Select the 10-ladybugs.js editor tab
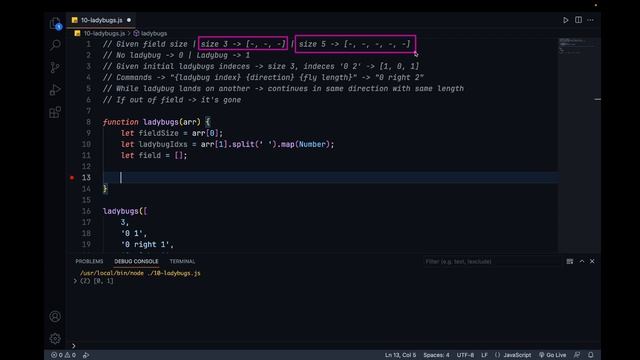Viewport: 640px width, 360px height. [x=101, y=20]
